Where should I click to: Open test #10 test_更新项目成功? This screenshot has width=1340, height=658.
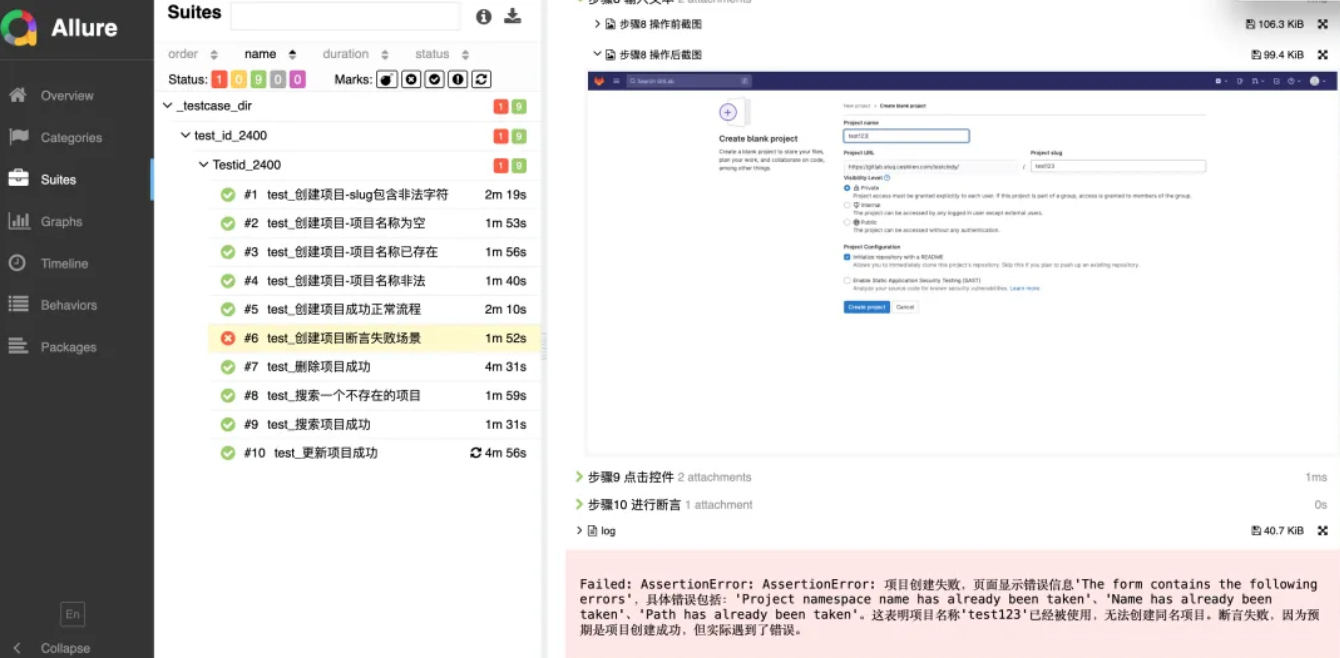374,453
